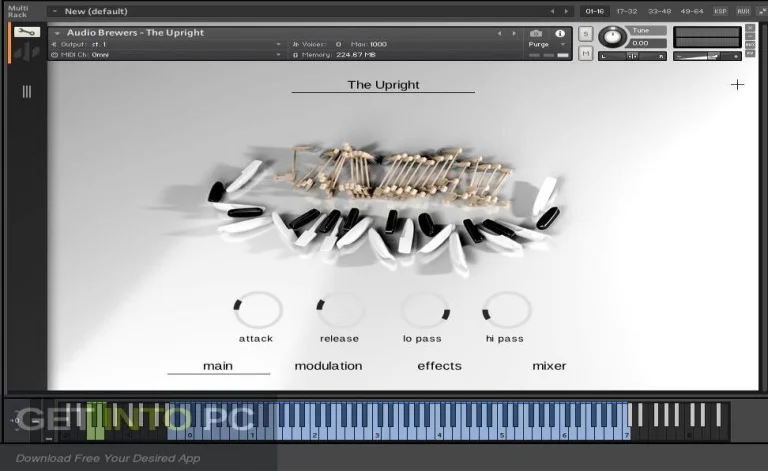Viewport: 768px width, 471px height.
Task: Click the release knob
Action: pyautogui.click(x=340, y=309)
